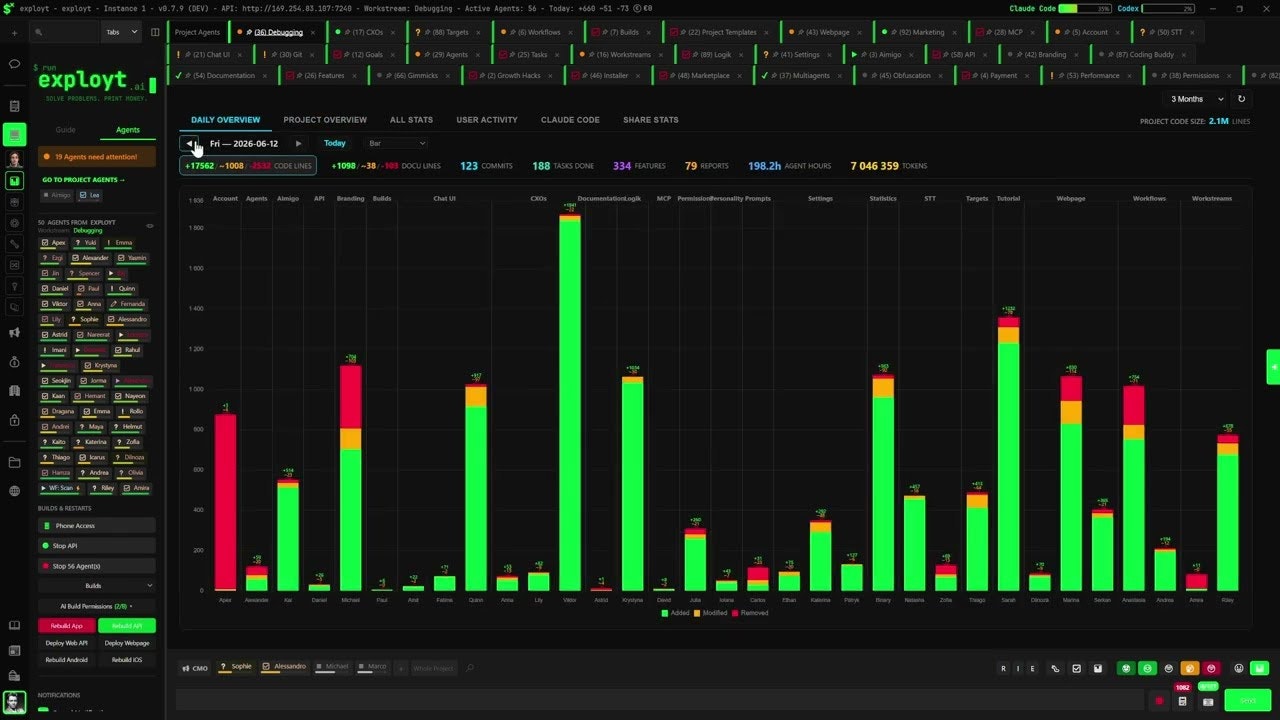Toggle agent Krystyna checkbox chip
This screenshot has height=720, width=1280.
(100, 366)
